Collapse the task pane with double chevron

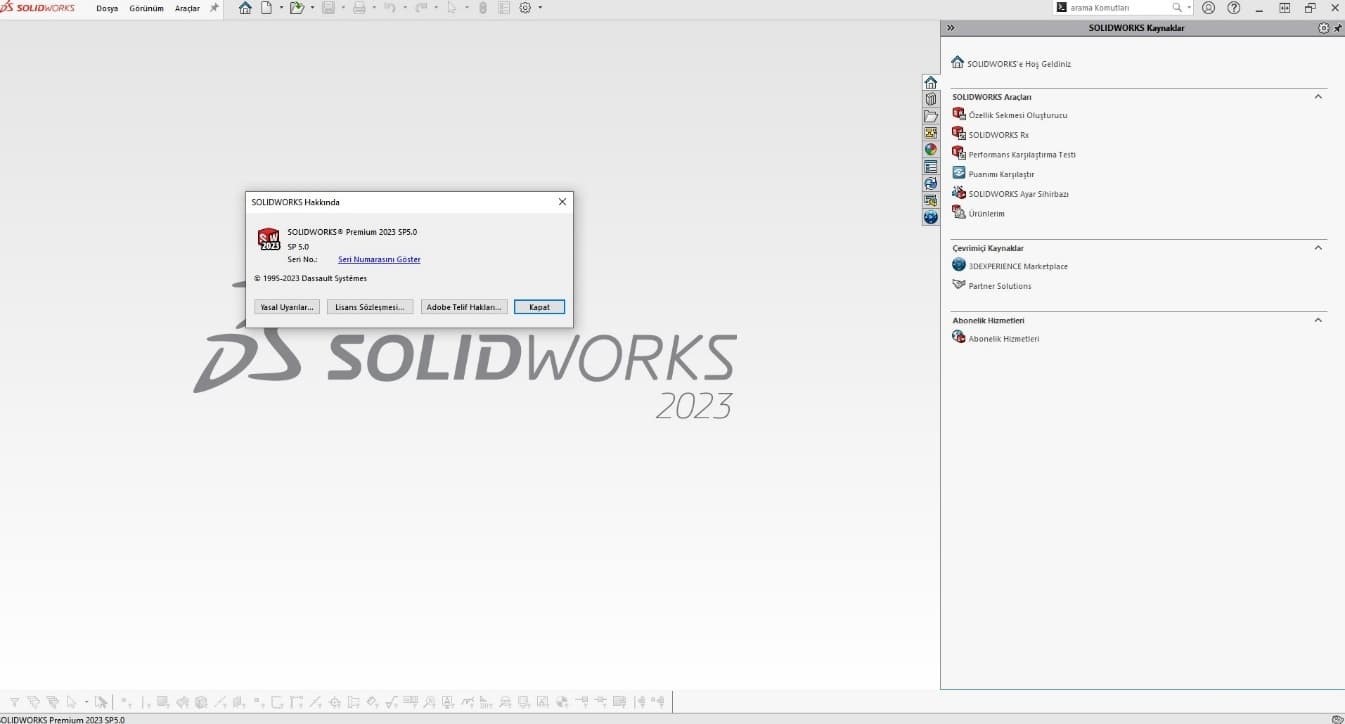coord(951,28)
